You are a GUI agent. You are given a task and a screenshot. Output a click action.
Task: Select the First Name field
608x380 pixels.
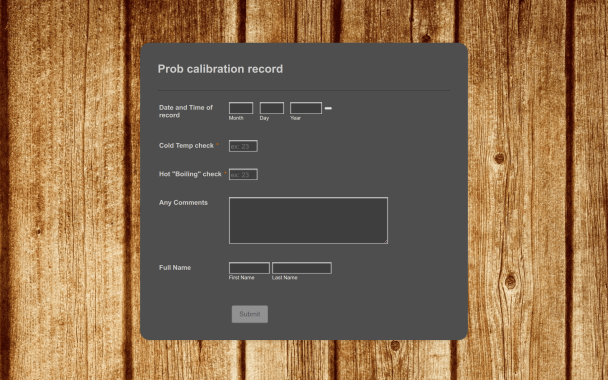click(249, 268)
